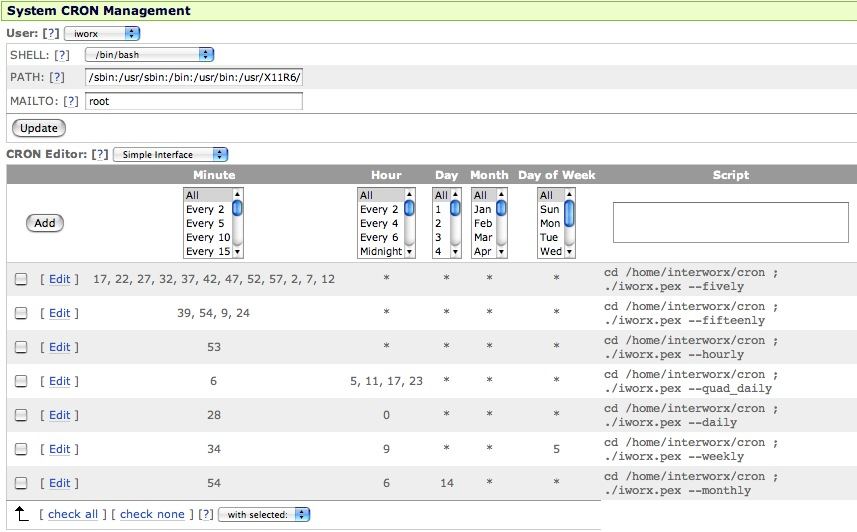Click the Add cron job button
The width and height of the screenshot is (857, 532).
[x=45, y=223]
